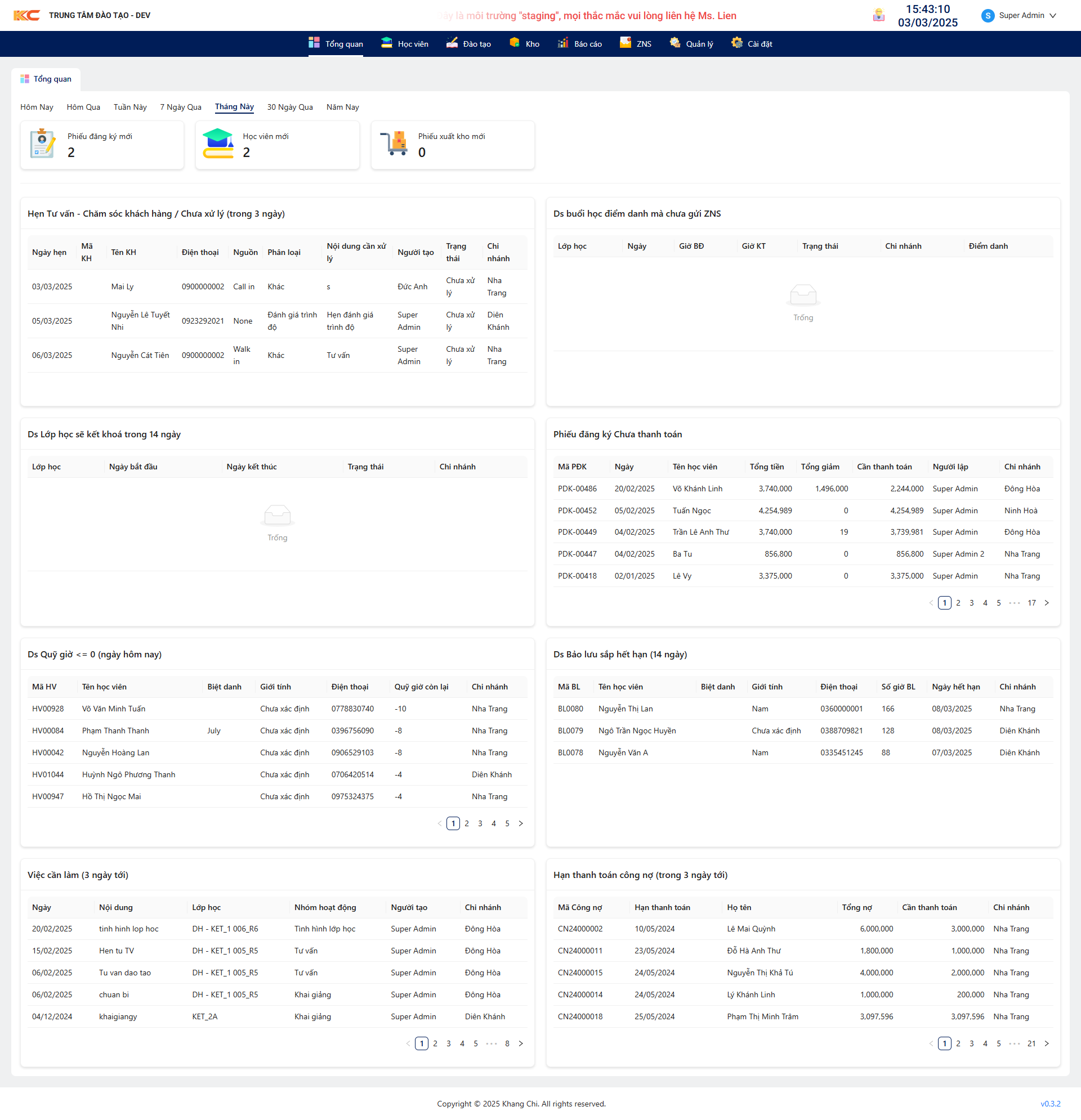Click student Trần Lê Anh Thư in unpaid list
The width and height of the screenshot is (1081, 1120).
[700, 532]
